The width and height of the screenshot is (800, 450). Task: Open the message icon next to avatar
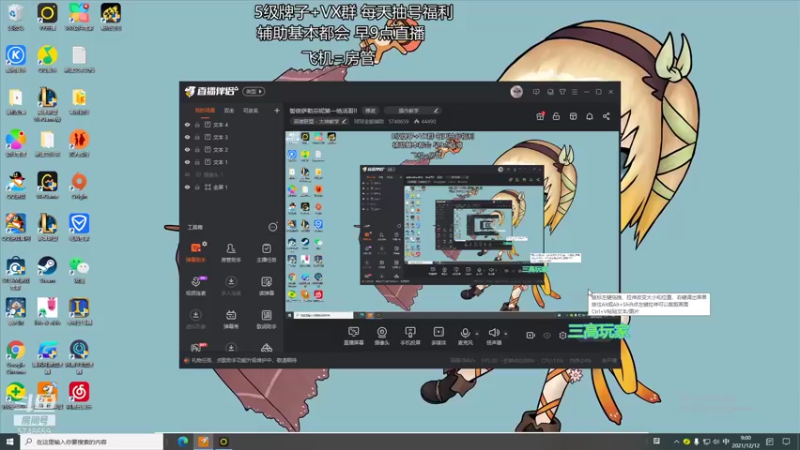tap(536, 92)
